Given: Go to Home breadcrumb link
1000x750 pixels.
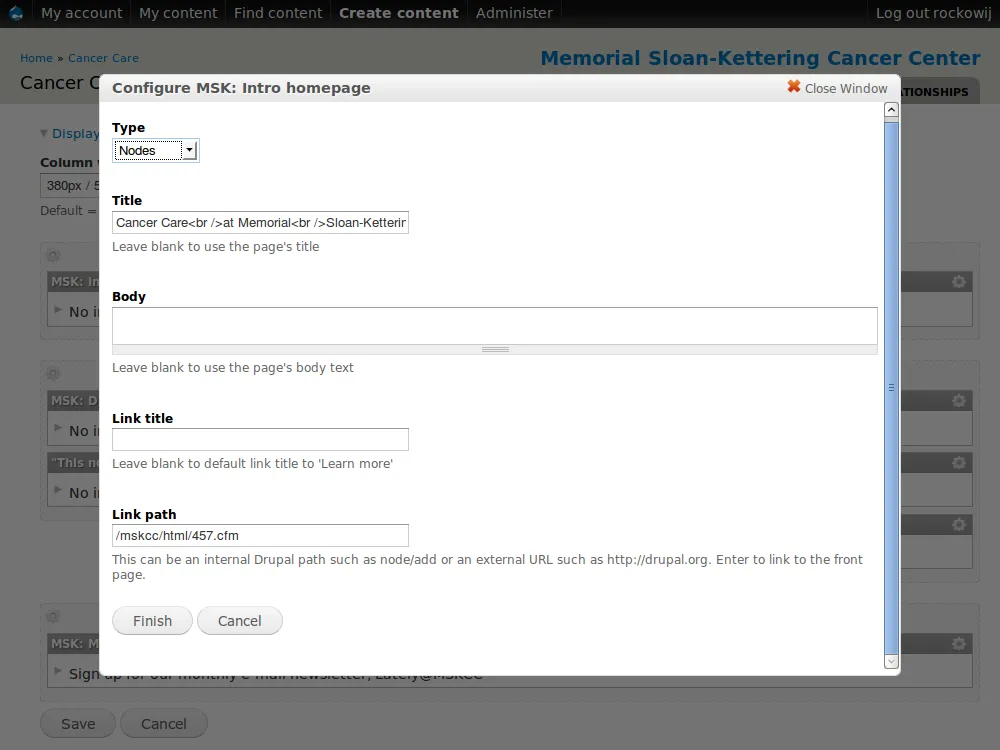Looking at the screenshot, I should [x=36, y=58].
